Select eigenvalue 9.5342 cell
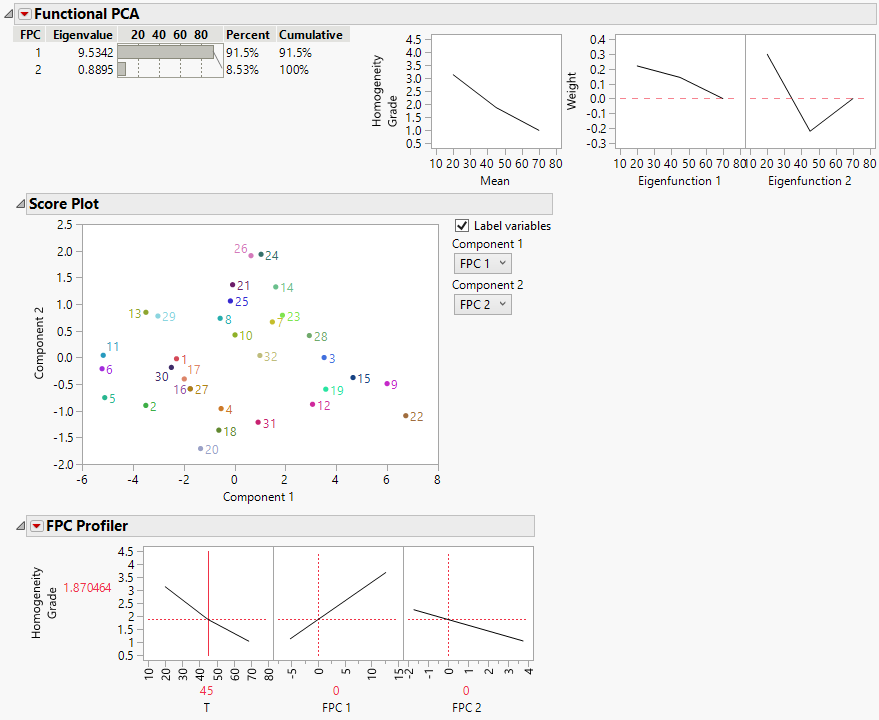Screen dimensions: 879x720 coord(95,53)
